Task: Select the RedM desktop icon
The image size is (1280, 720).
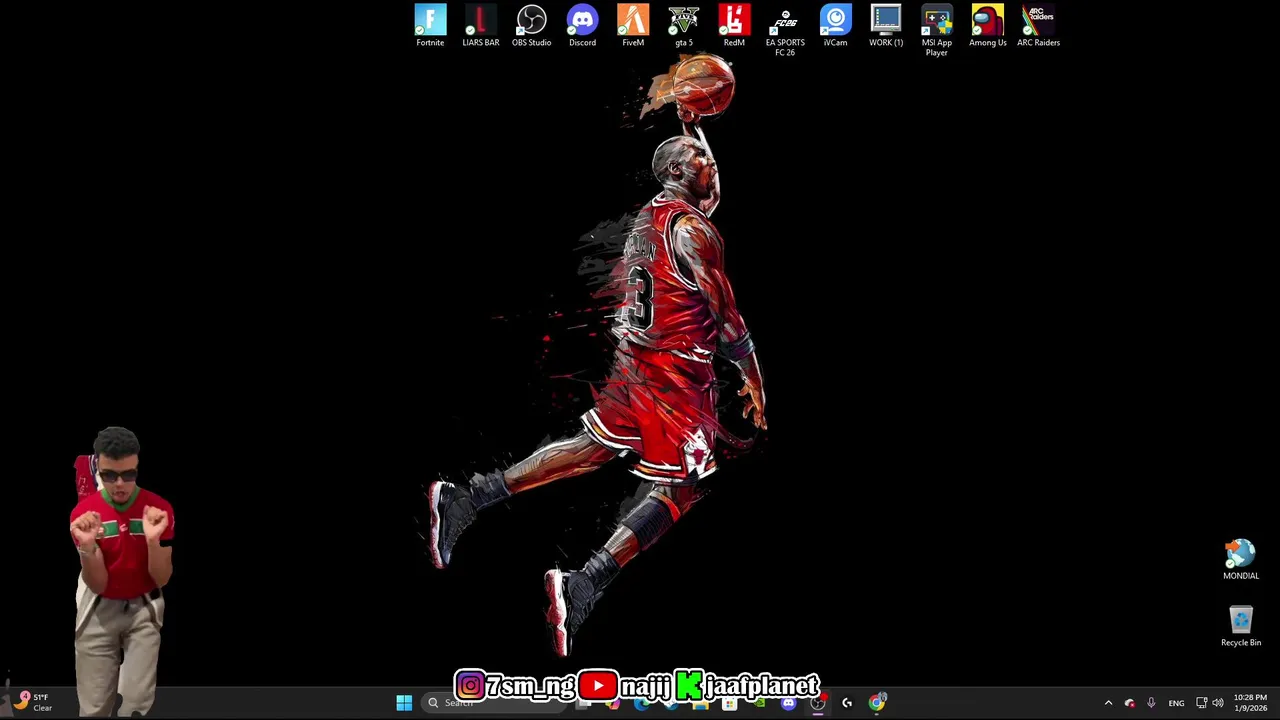Action: [x=734, y=26]
